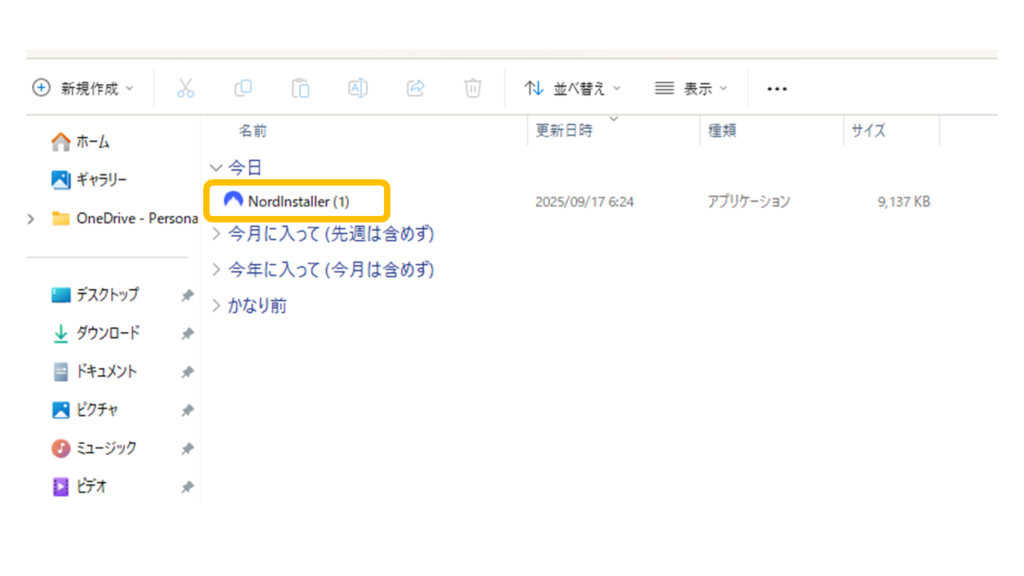The width and height of the screenshot is (1024, 576).
Task: Click the Copy icon in toolbar
Action: tap(243, 88)
